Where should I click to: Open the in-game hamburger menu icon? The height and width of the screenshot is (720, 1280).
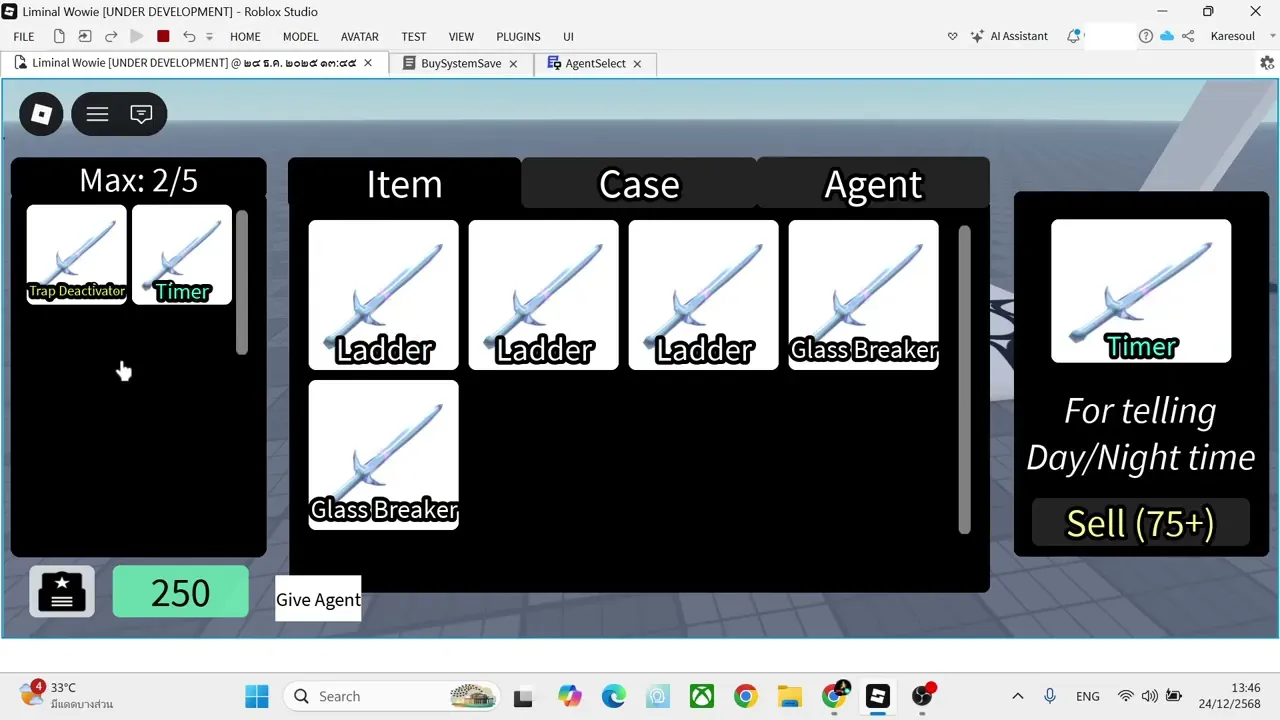coord(97,114)
